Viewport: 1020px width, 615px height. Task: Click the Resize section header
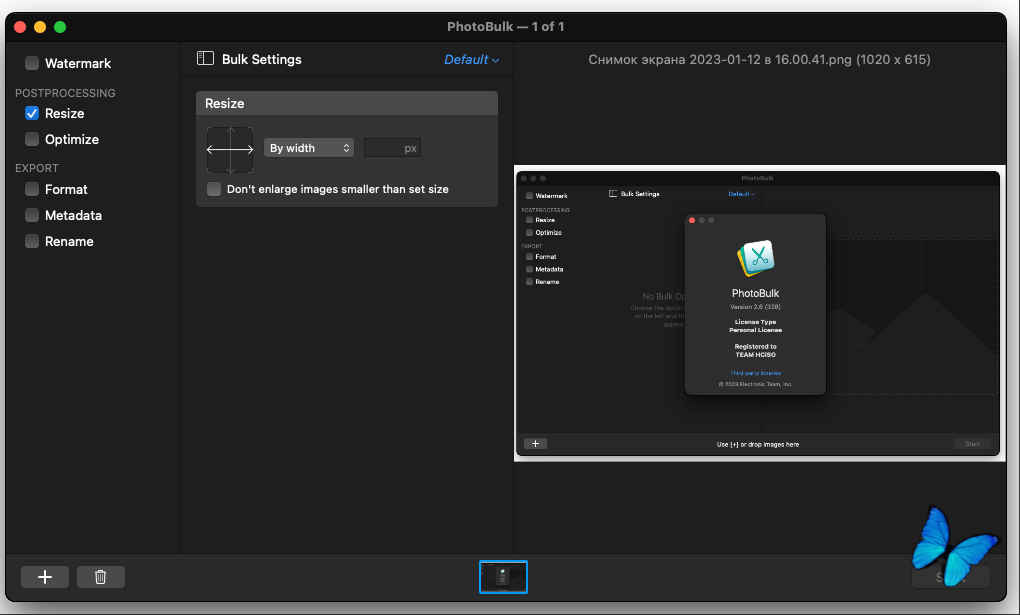tap(347, 103)
